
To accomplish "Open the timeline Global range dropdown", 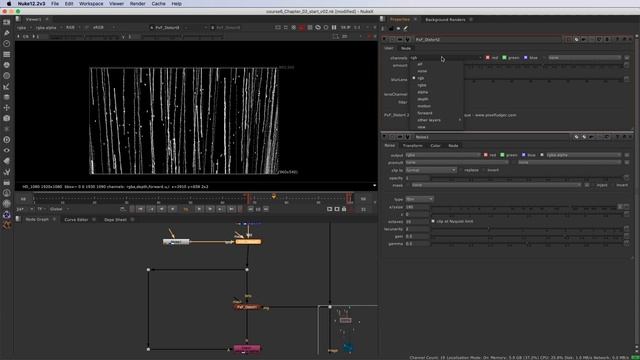I will pyautogui.click(x=59, y=209).
